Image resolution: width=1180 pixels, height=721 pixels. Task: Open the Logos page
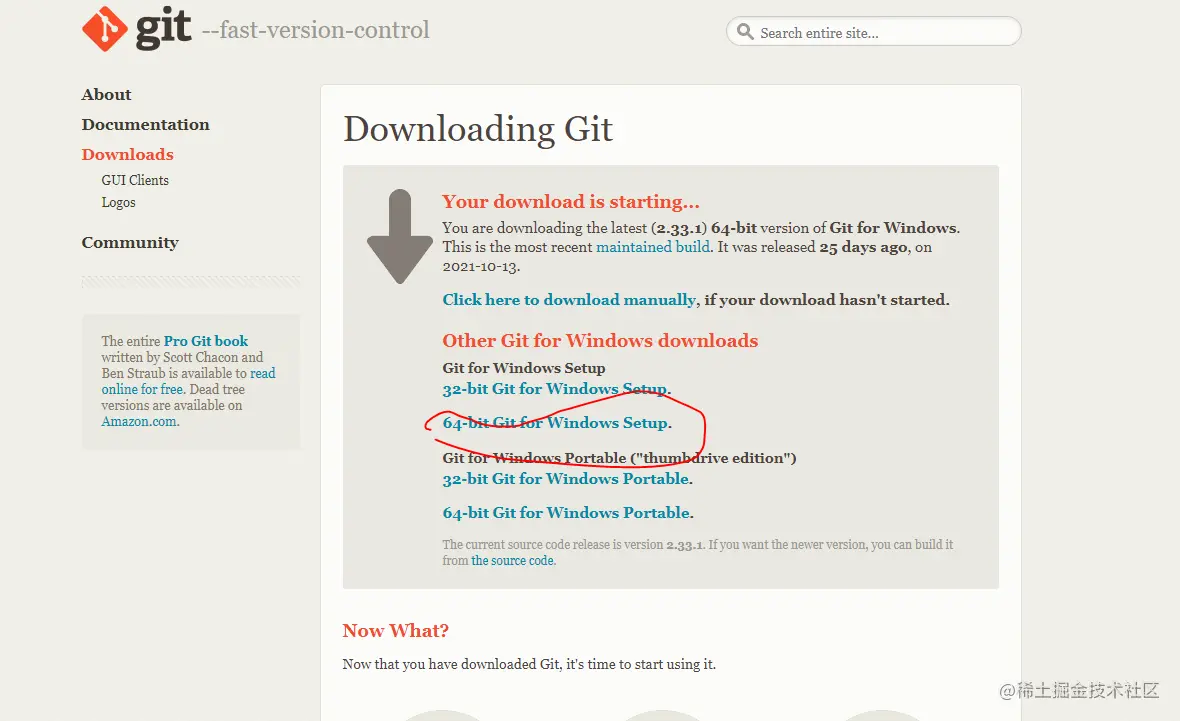click(118, 202)
